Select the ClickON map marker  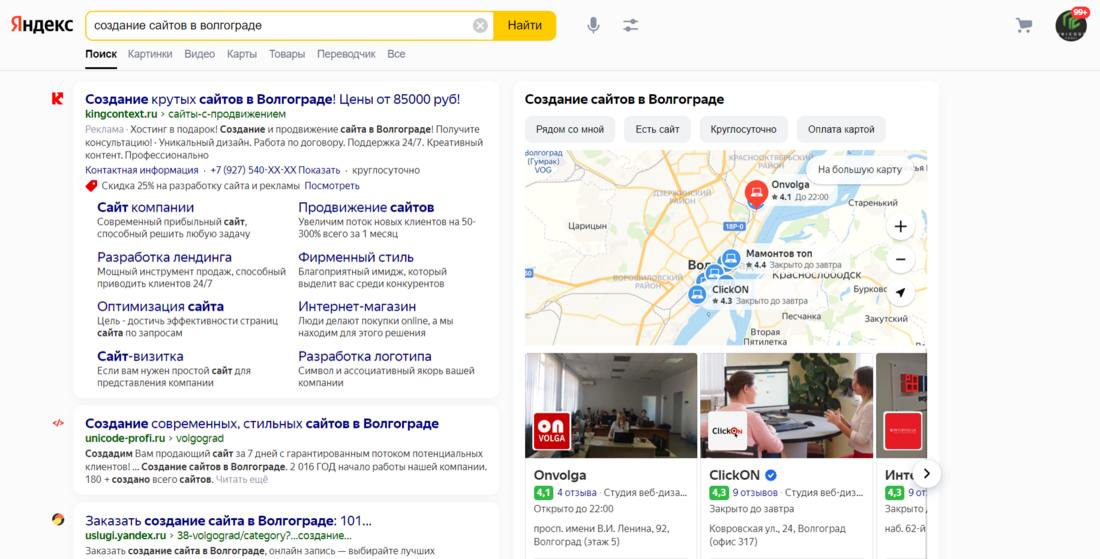pyautogui.click(x=697, y=295)
